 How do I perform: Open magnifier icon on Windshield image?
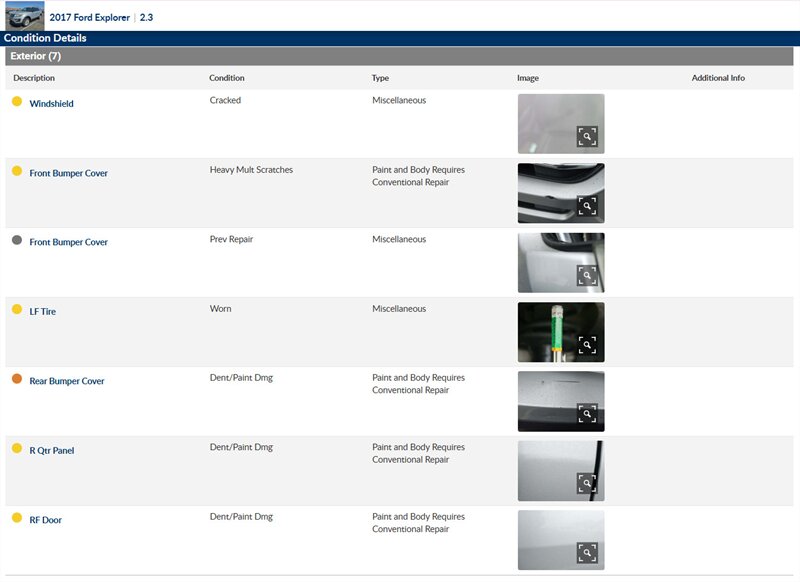point(587,136)
